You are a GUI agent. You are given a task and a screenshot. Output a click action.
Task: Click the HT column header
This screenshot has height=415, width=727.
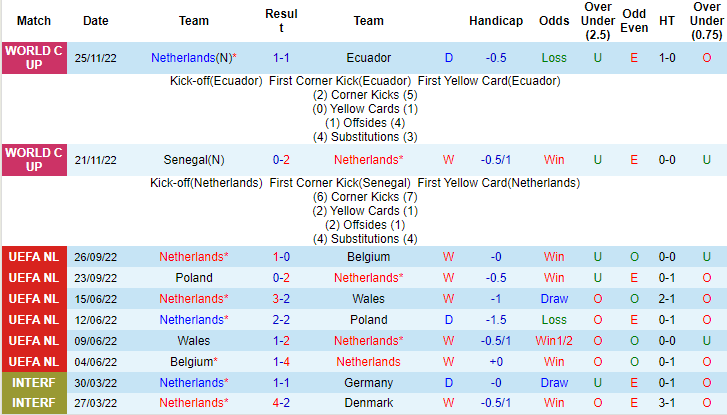point(667,20)
